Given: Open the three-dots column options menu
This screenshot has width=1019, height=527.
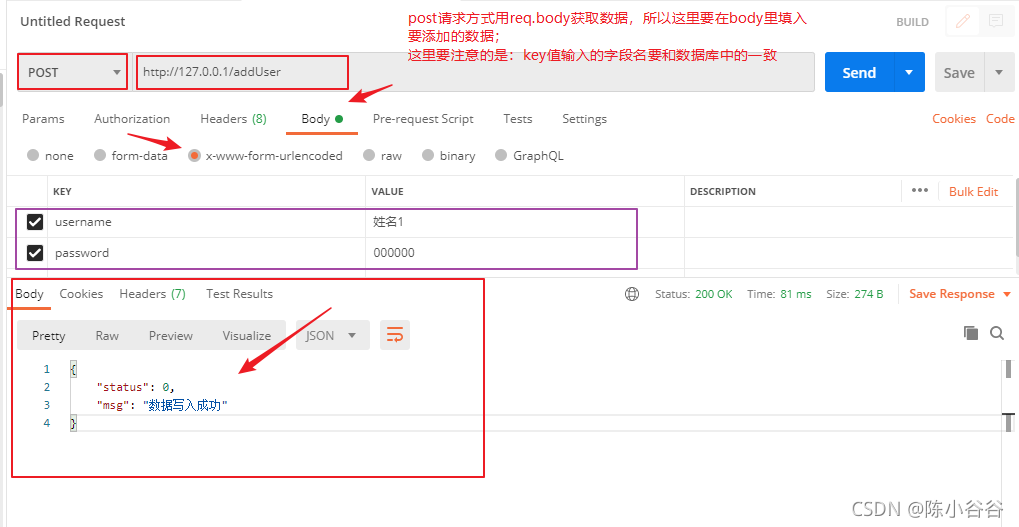Looking at the screenshot, I should 919,190.
